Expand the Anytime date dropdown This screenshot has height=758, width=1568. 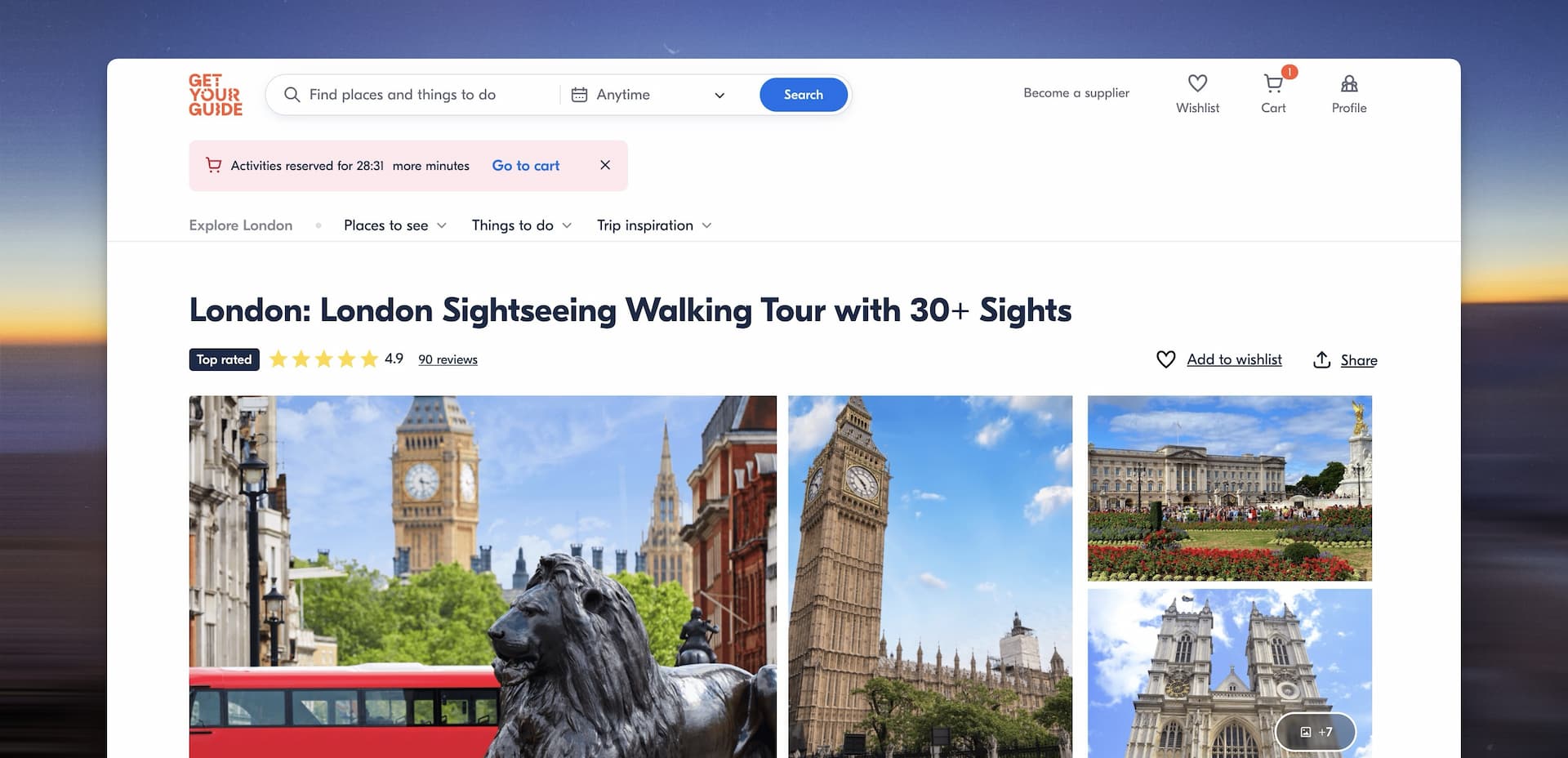tap(719, 96)
